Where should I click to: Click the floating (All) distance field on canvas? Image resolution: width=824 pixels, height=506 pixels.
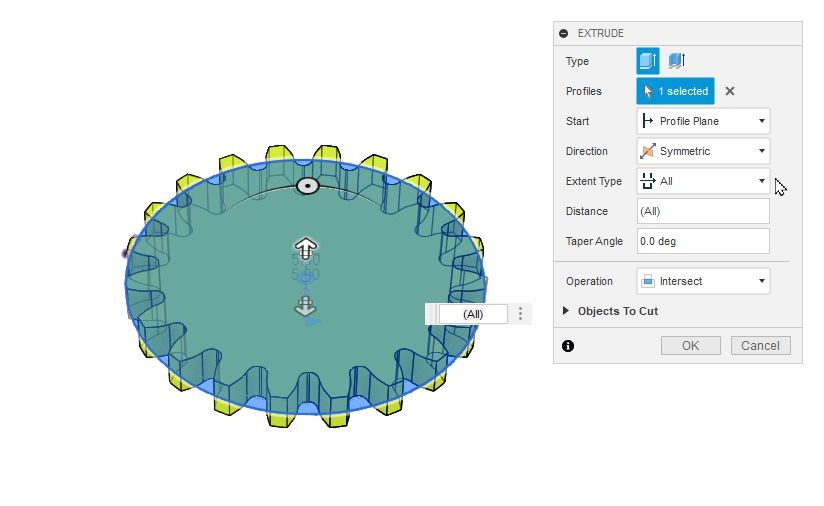click(x=473, y=314)
